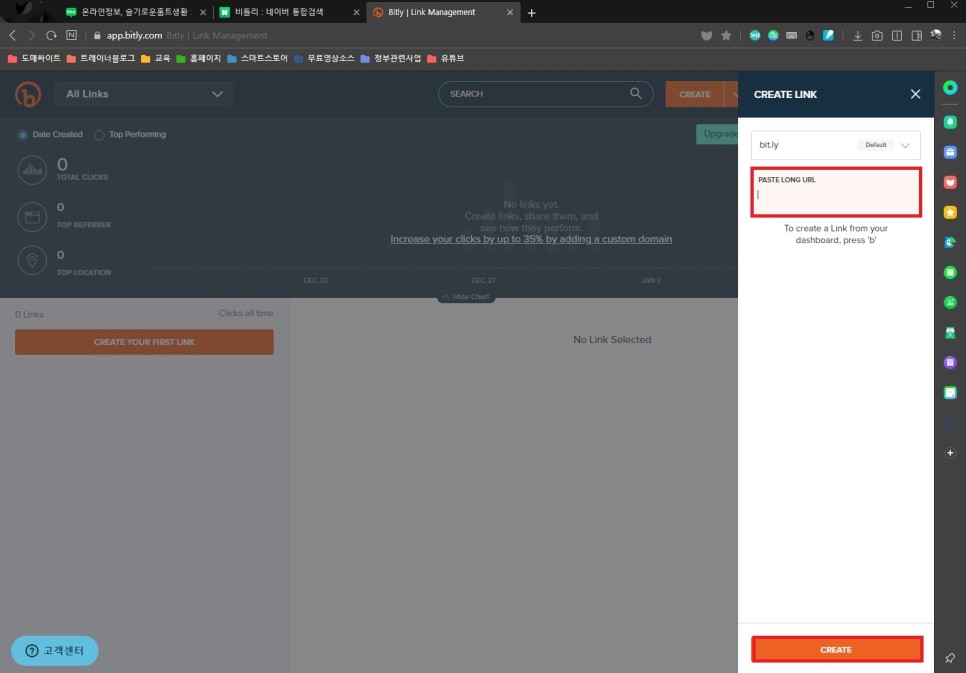Toggle the sidebar panel icon in toolbar
The image size is (966, 673).
pos(917,36)
